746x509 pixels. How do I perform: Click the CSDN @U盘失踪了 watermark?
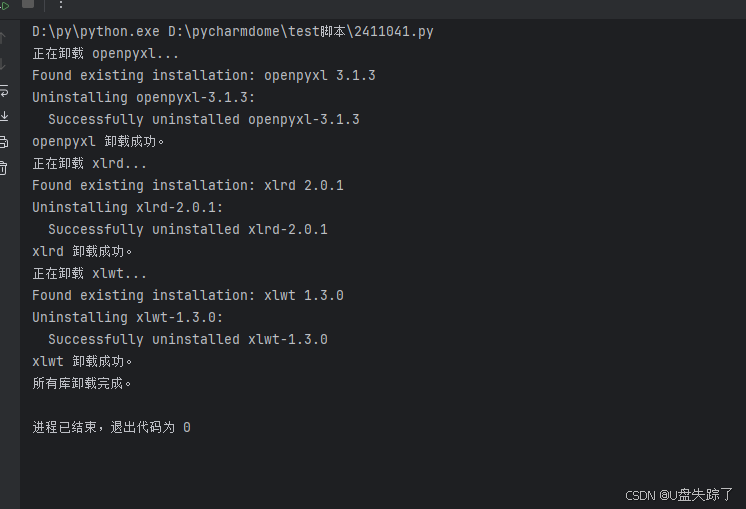[679, 495]
